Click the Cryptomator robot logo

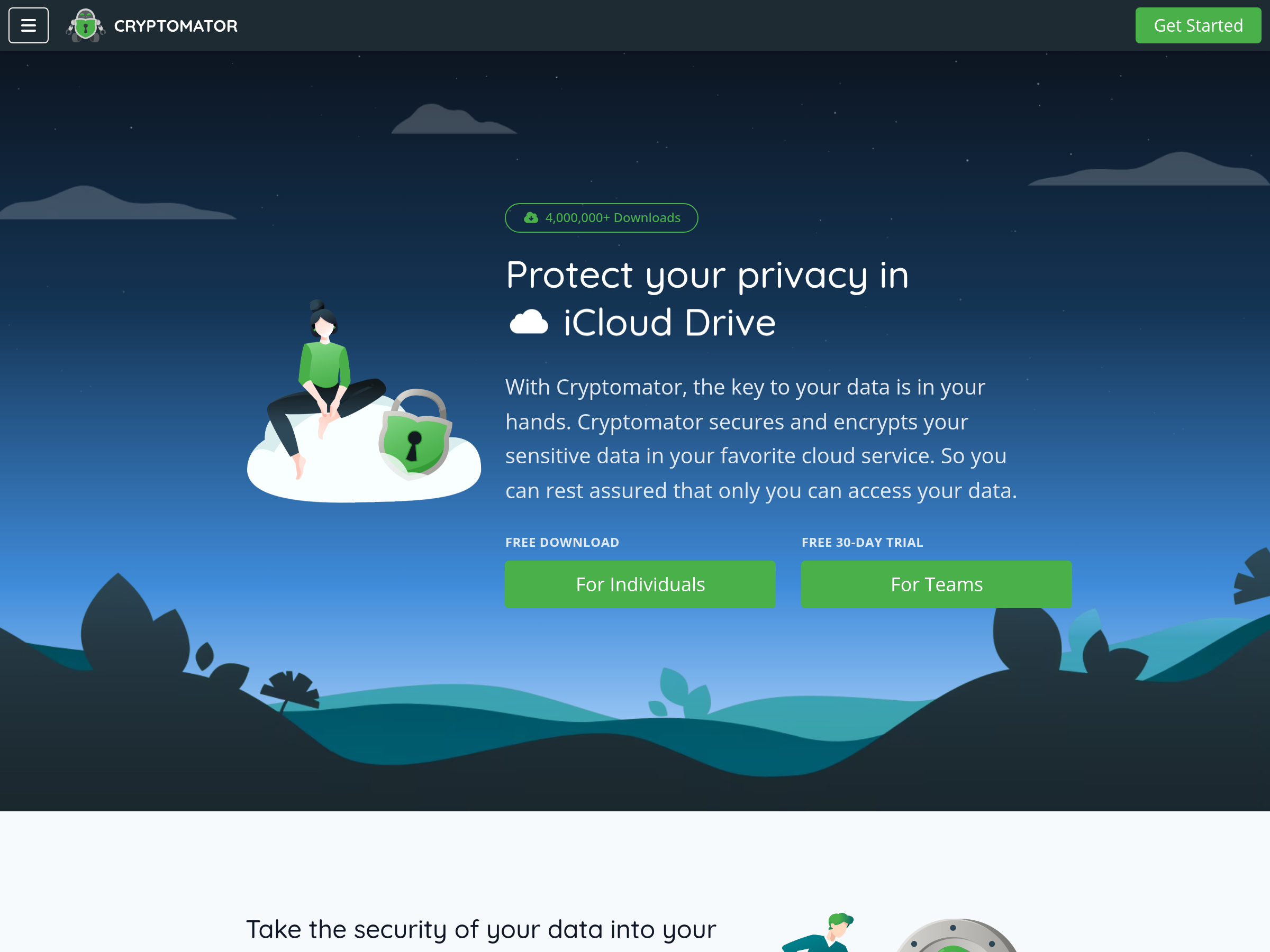(x=86, y=25)
